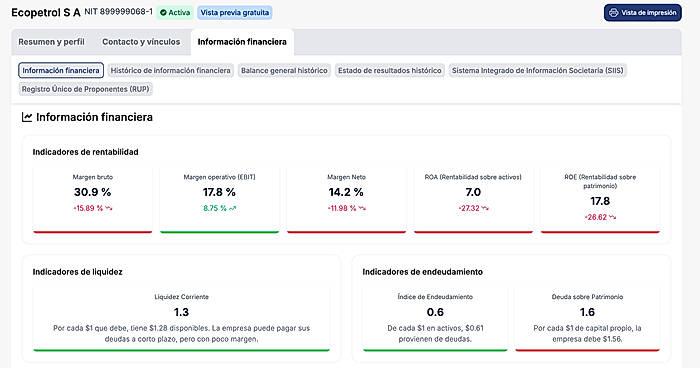Screen dimensions: 700x368
Task: Click the Margen Neto value 14.2 %
Action: (346, 192)
